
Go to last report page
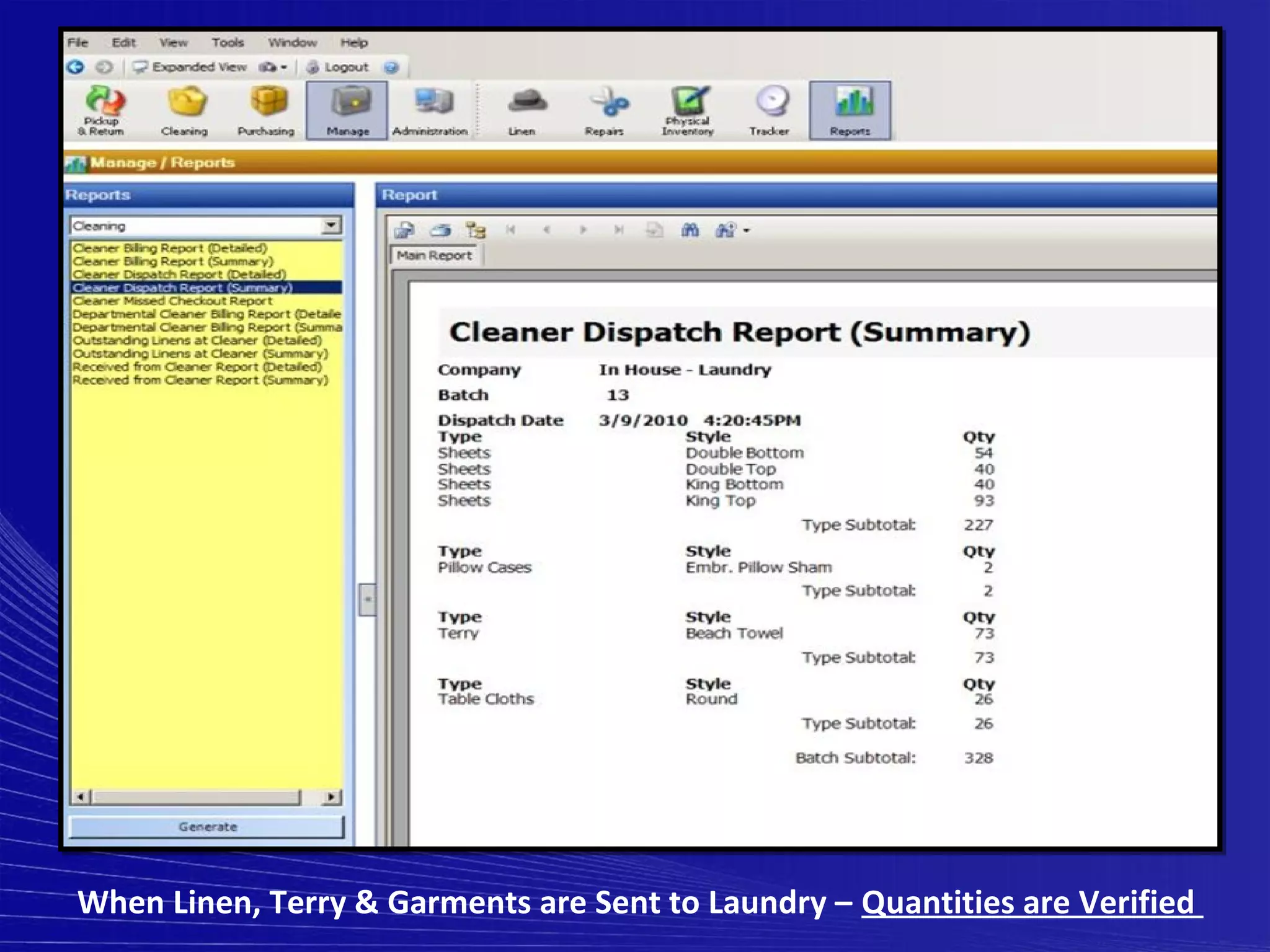[x=618, y=230]
